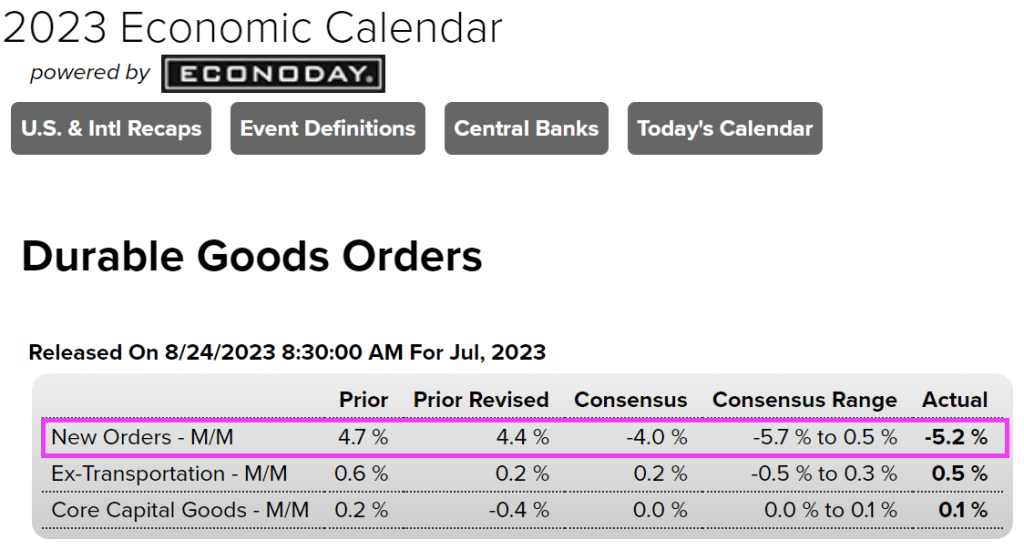Click the Prior Revised column header

click(481, 400)
